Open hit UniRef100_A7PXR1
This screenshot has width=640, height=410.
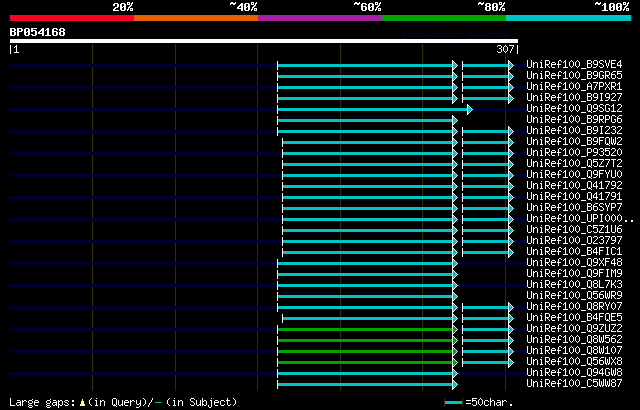coord(574,86)
